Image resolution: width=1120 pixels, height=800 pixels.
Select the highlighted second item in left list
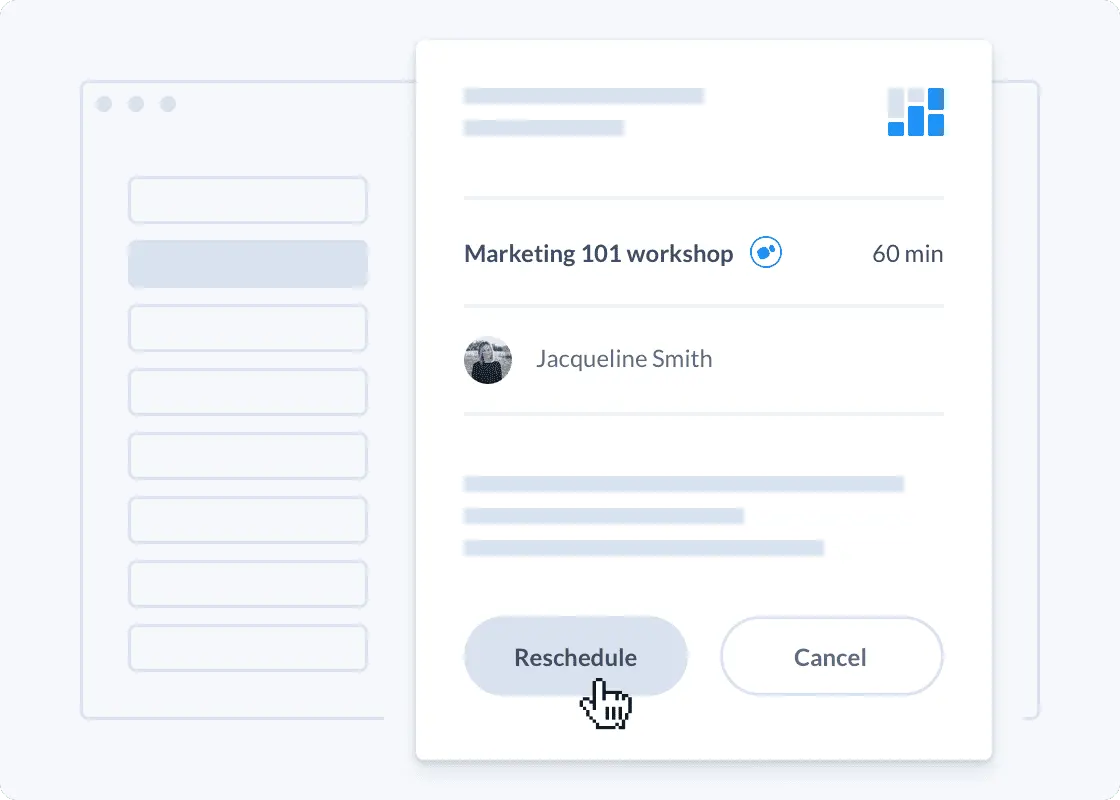[x=248, y=264]
